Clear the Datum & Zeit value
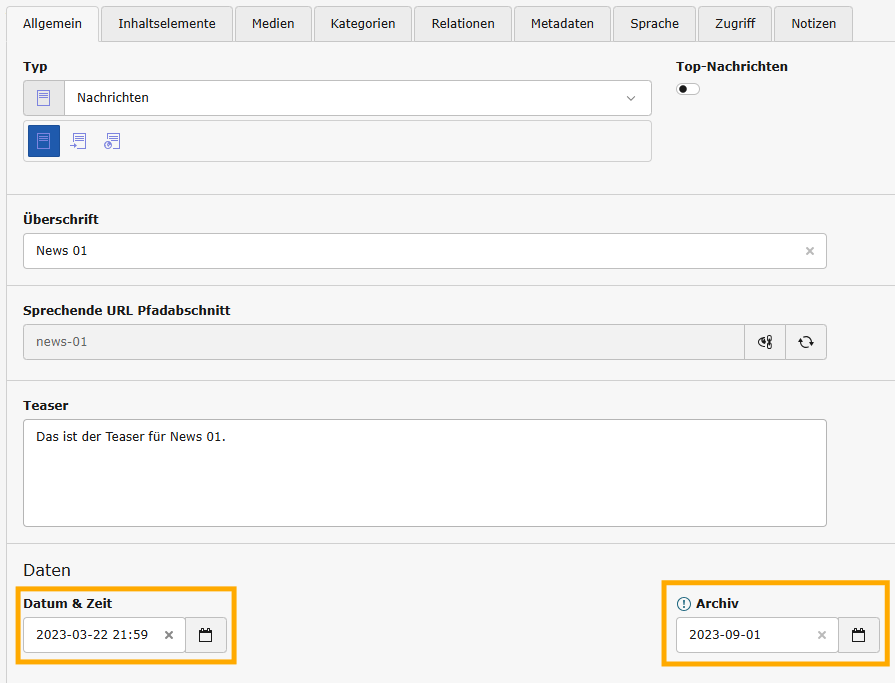This screenshot has width=895, height=683. pos(169,635)
